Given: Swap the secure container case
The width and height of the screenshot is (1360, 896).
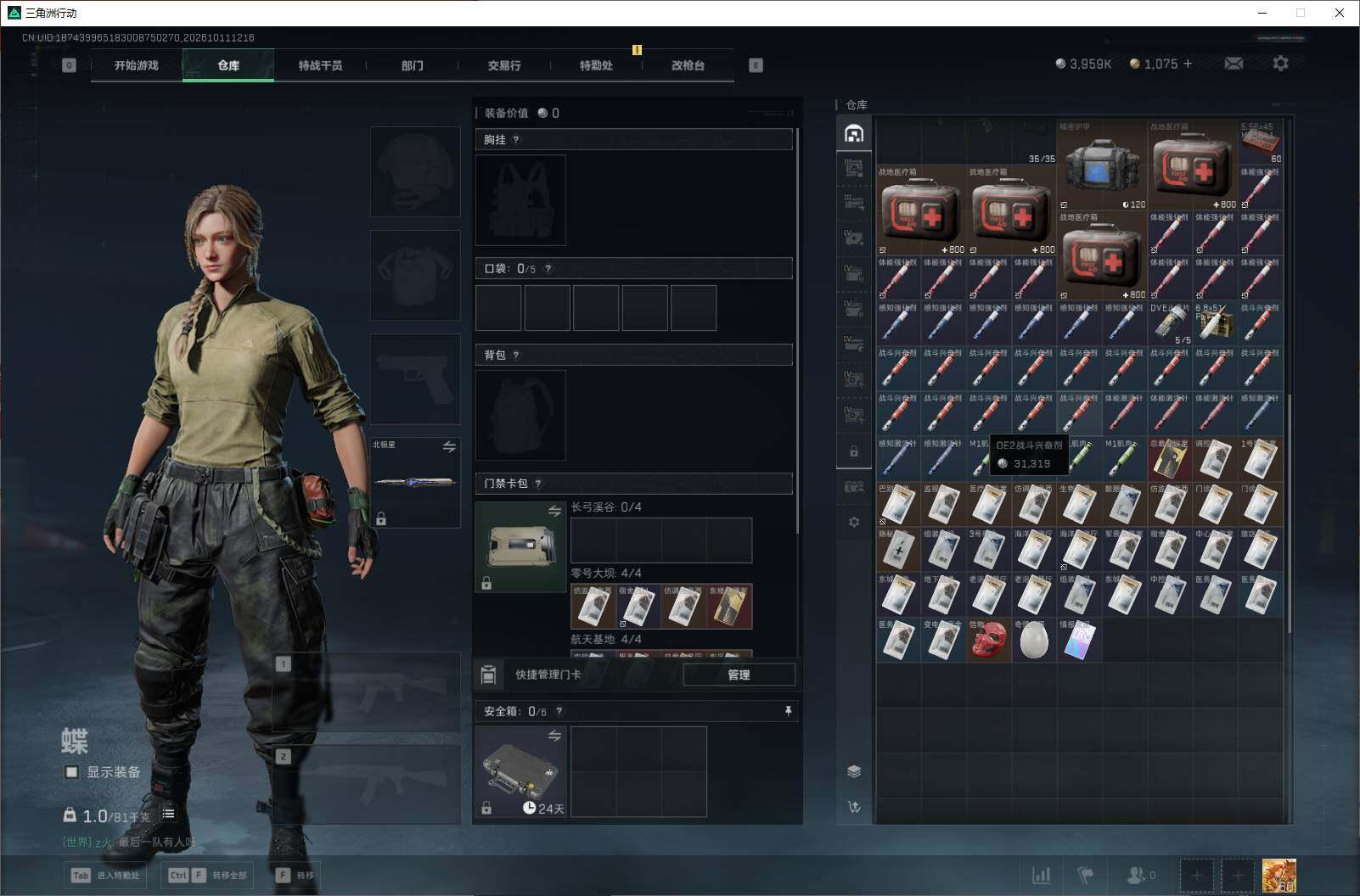Looking at the screenshot, I should tap(554, 736).
